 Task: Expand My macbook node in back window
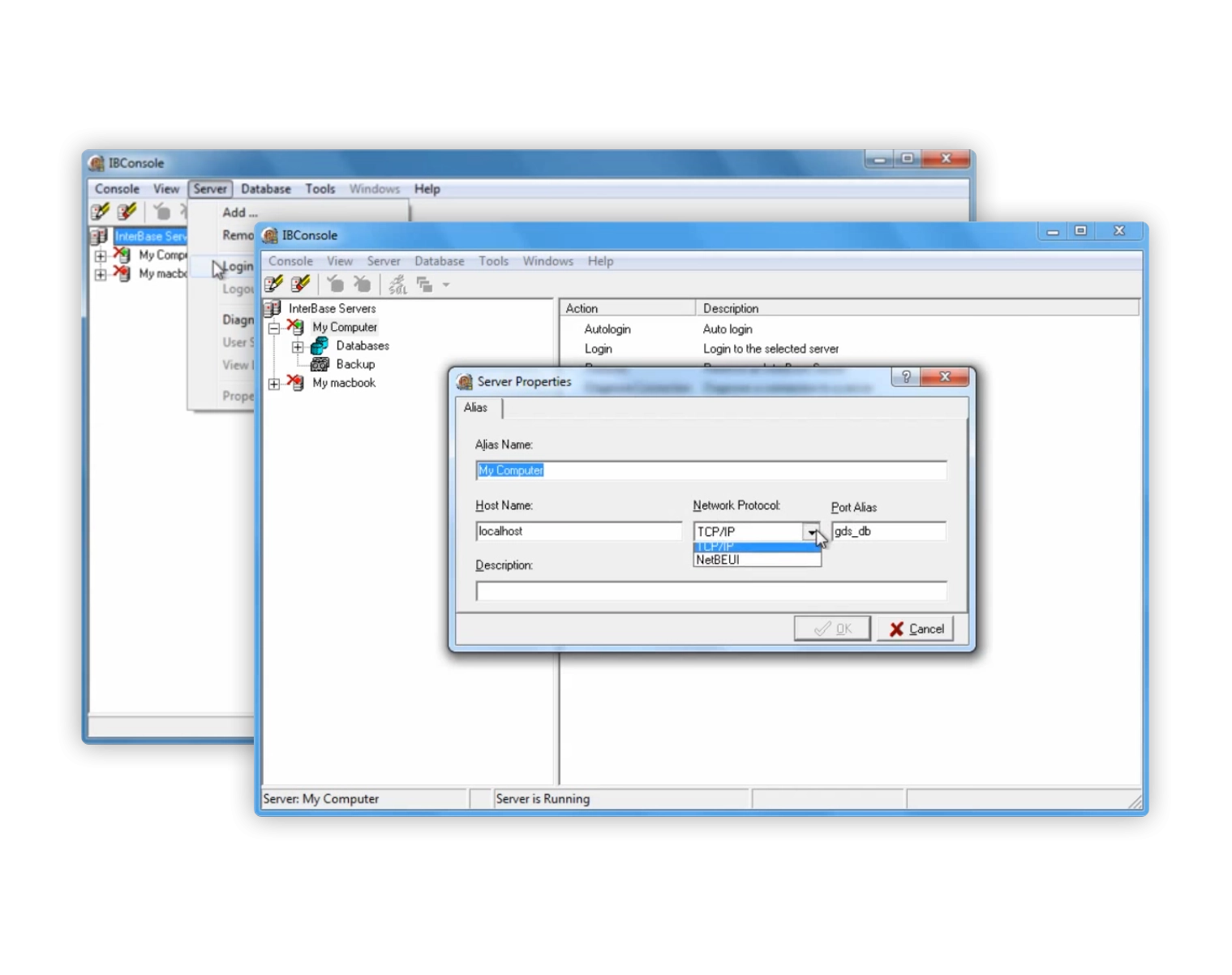101,274
